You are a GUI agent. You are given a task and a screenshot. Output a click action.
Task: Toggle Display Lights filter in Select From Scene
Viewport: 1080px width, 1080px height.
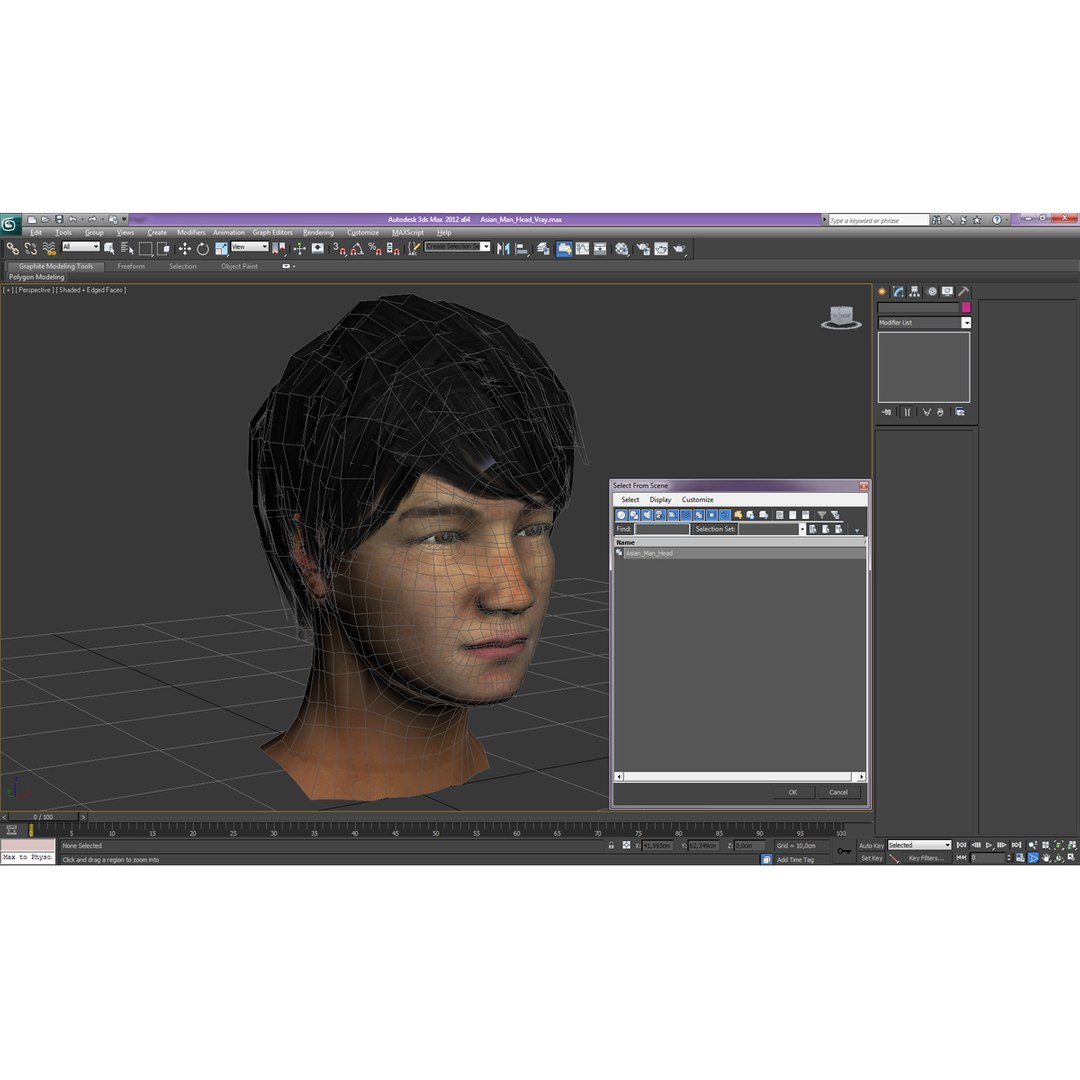tap(647, 515)
